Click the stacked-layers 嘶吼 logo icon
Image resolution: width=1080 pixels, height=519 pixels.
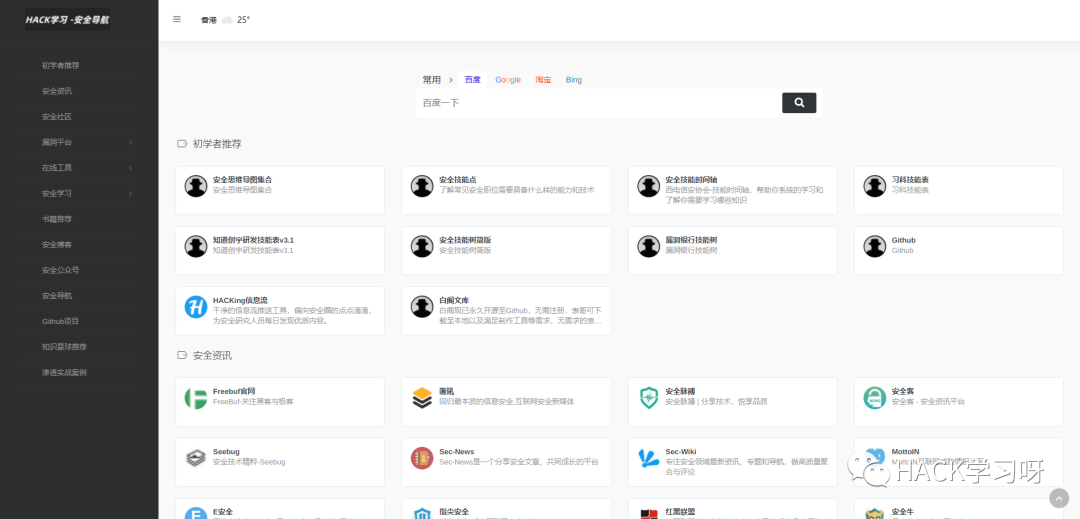click(x=422, y=398)
